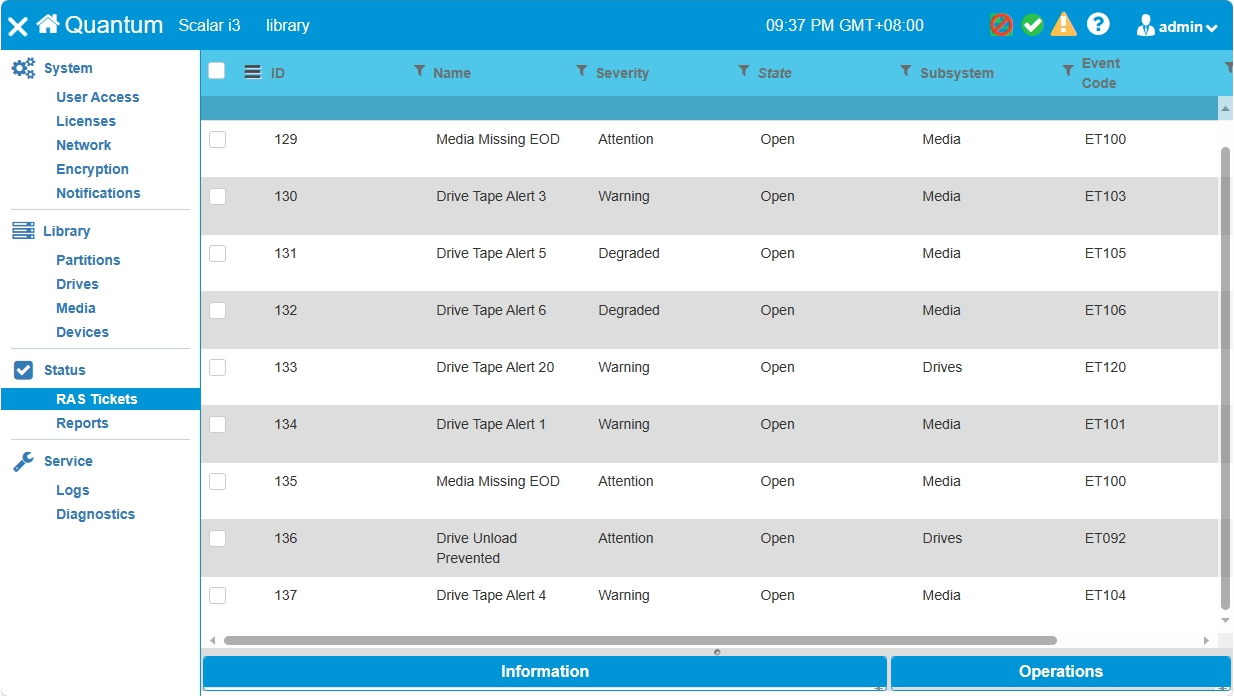Toggle the select-all header checkbox
1234x696 pixels.
(x=217, y=71)
